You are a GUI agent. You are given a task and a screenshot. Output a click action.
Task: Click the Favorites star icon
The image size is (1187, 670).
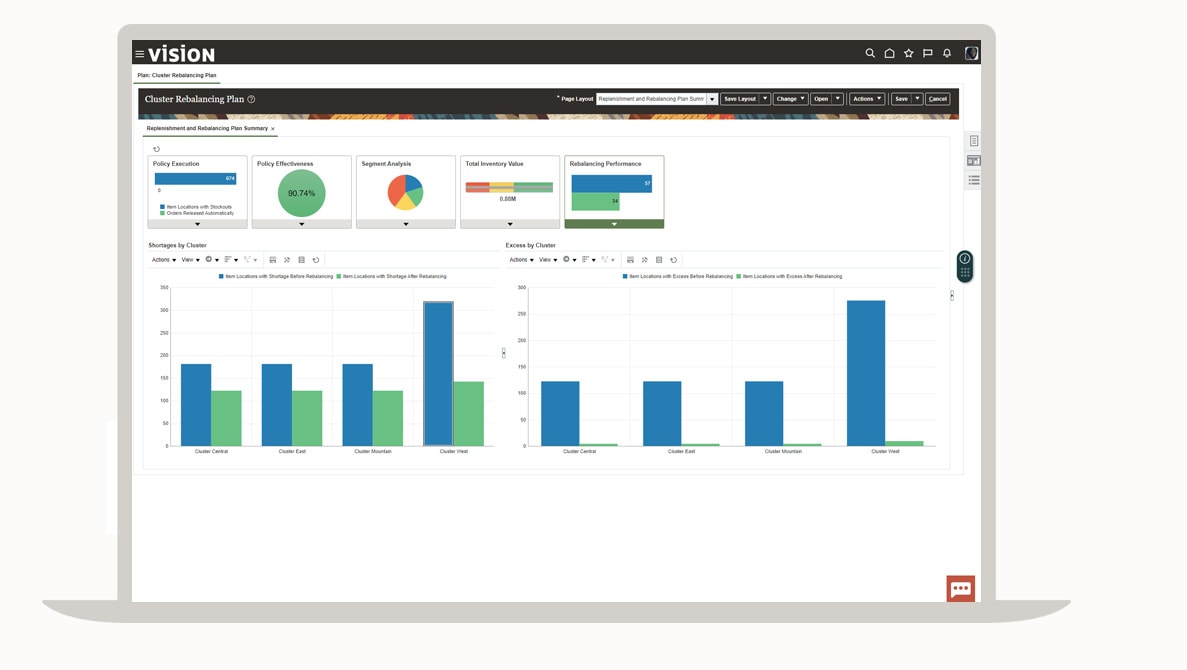click(x=907, y=52)
